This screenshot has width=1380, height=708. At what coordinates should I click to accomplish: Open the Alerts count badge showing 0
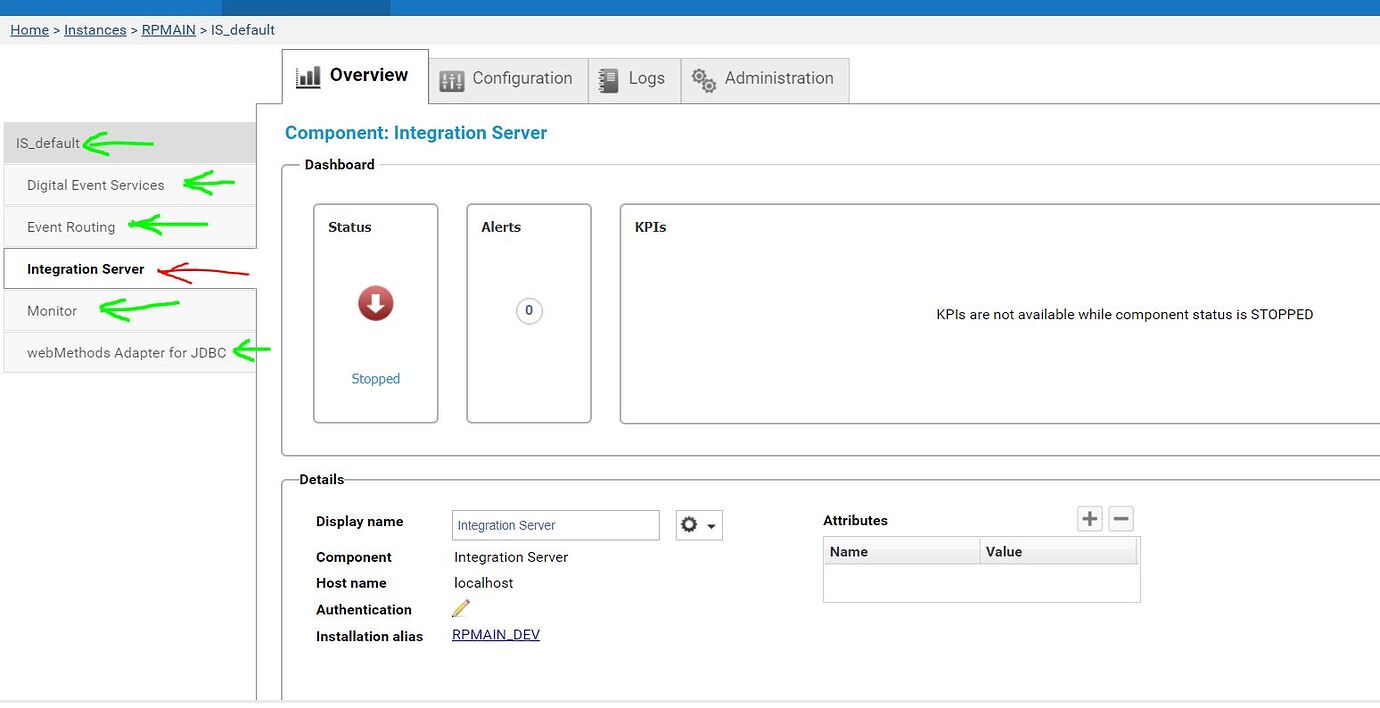click(529, 311)
